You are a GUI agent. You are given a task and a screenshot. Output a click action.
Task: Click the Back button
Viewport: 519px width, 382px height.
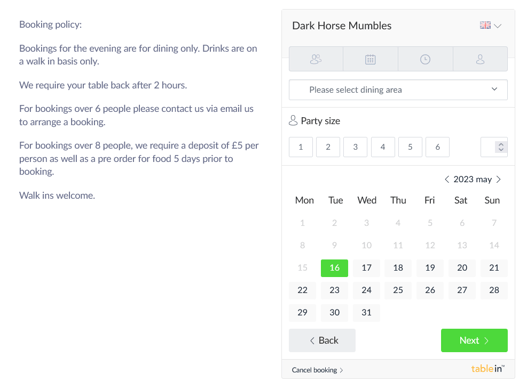[322, 340]
